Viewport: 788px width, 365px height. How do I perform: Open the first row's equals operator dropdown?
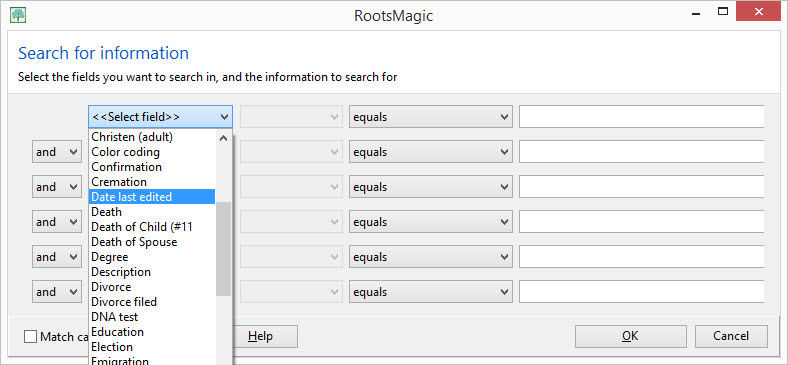[x=431, y=117]
